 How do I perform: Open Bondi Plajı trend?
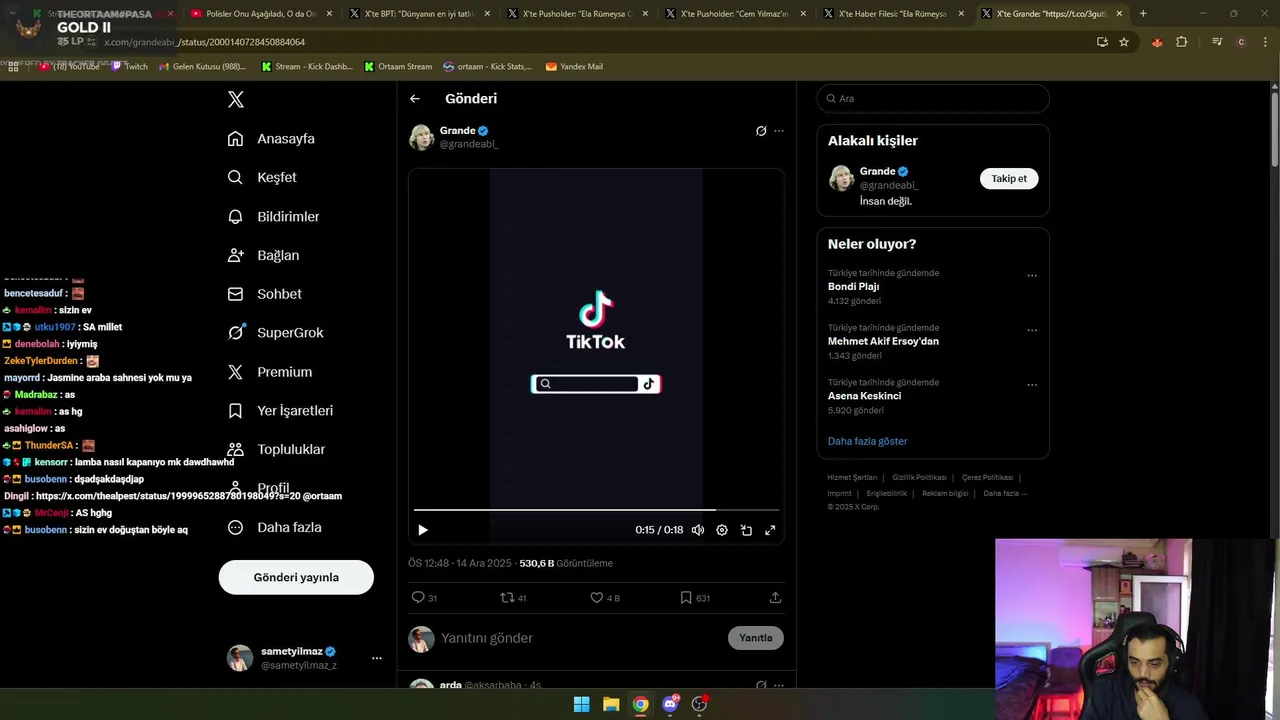tap(854, 287)
